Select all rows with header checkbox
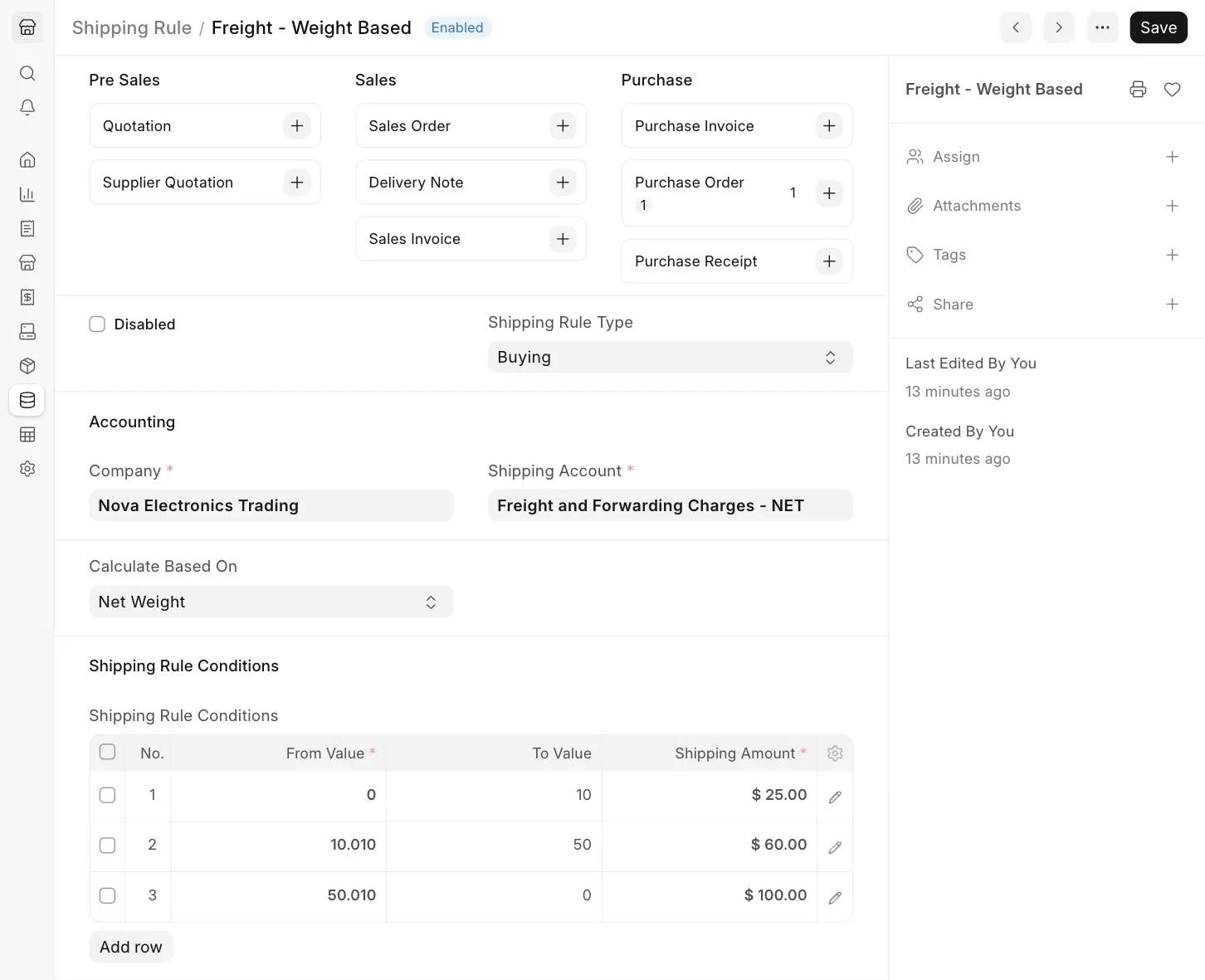Screen dimensions: 1205x980 pyautogui.click(x=107, y=752)
